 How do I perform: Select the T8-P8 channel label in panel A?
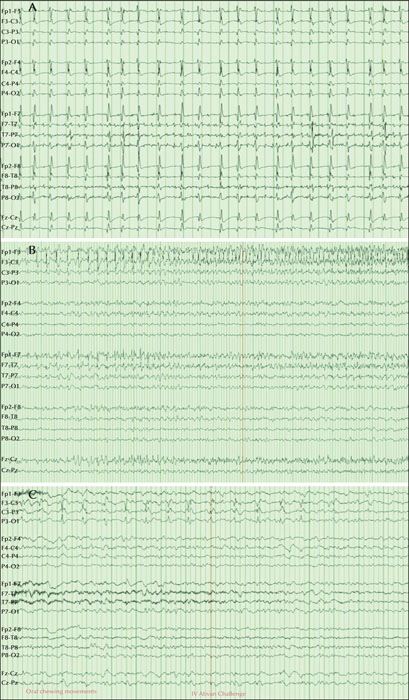pos(11,187)
